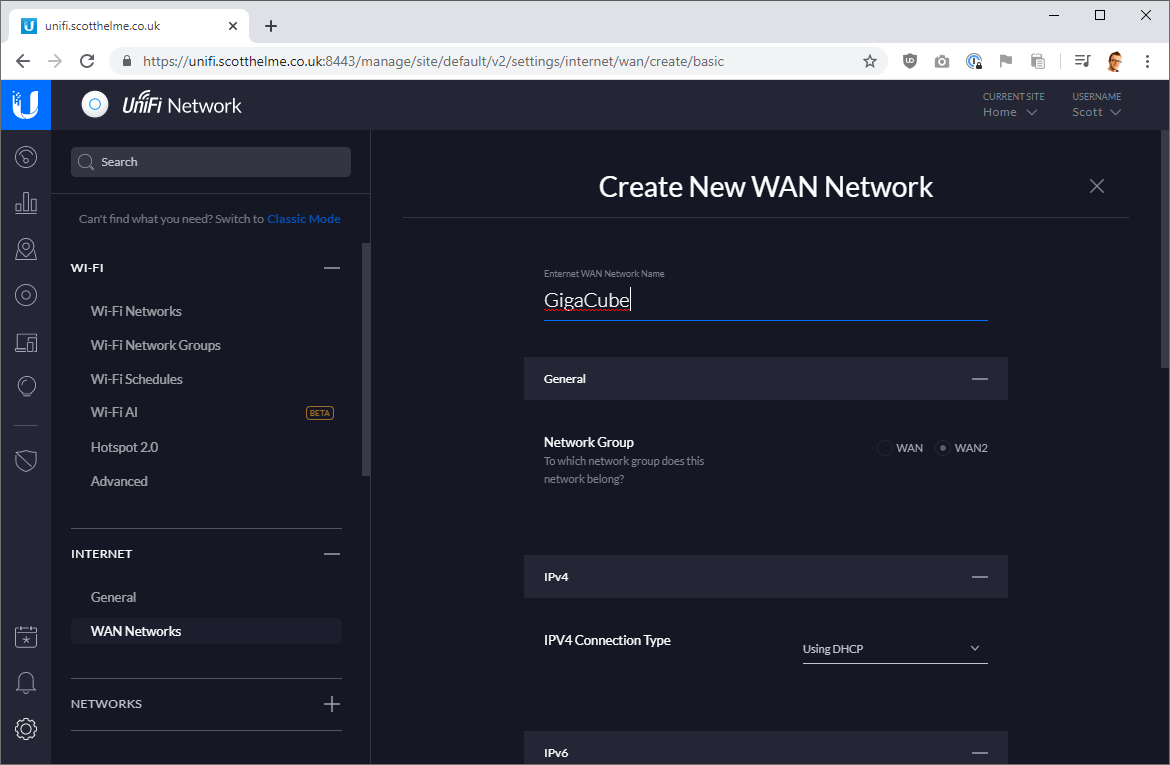The height and width of the screenshot is (765, 1170).
Task: Open the Statistics bar chart icon
Action: [26, 203]
